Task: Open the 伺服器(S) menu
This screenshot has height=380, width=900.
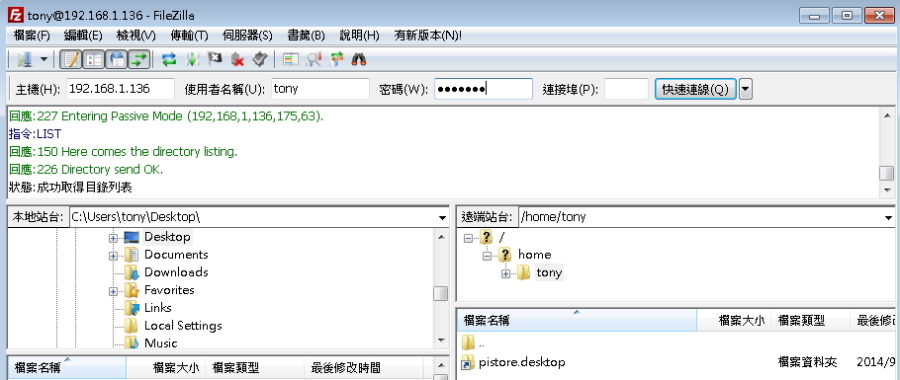Action: click(247, 36)
